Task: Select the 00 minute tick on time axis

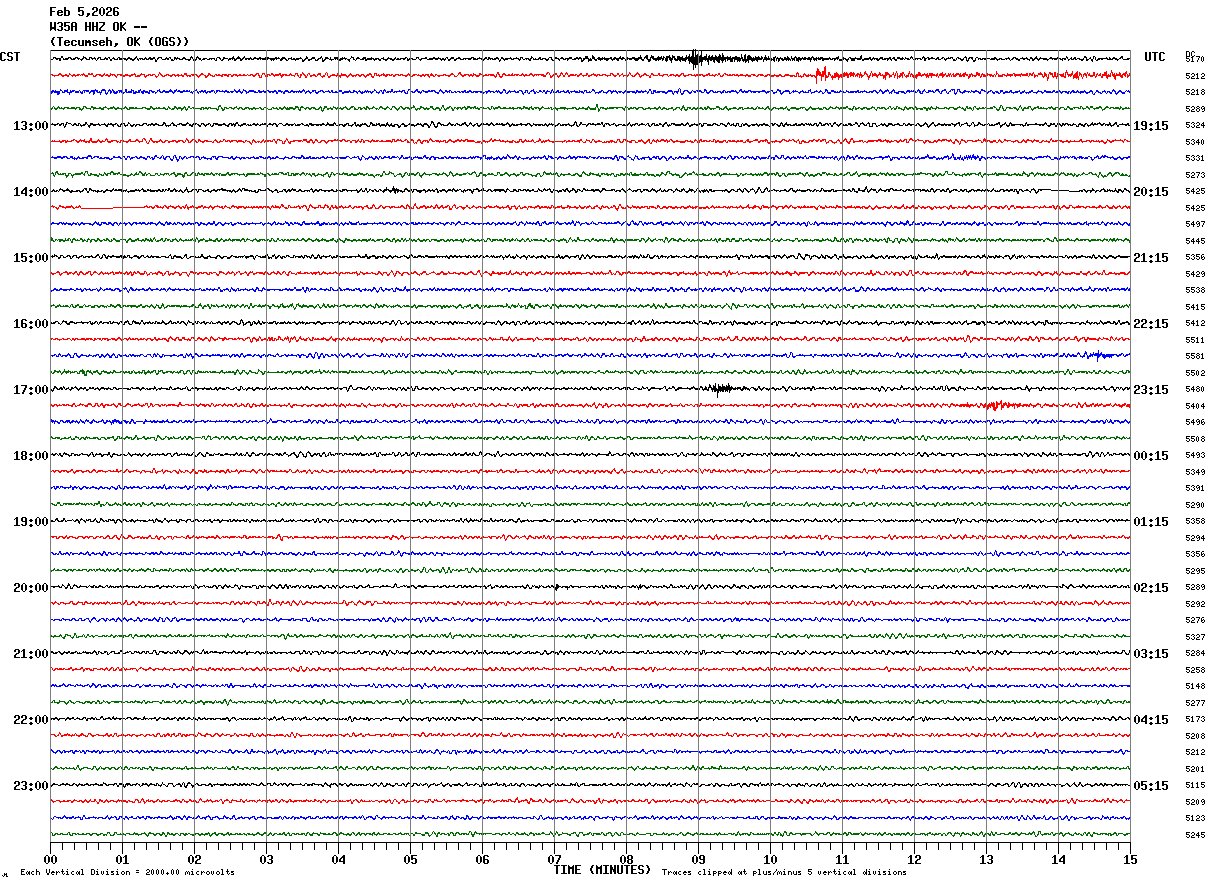Action: pyautogui.click(x=50, y=859)
